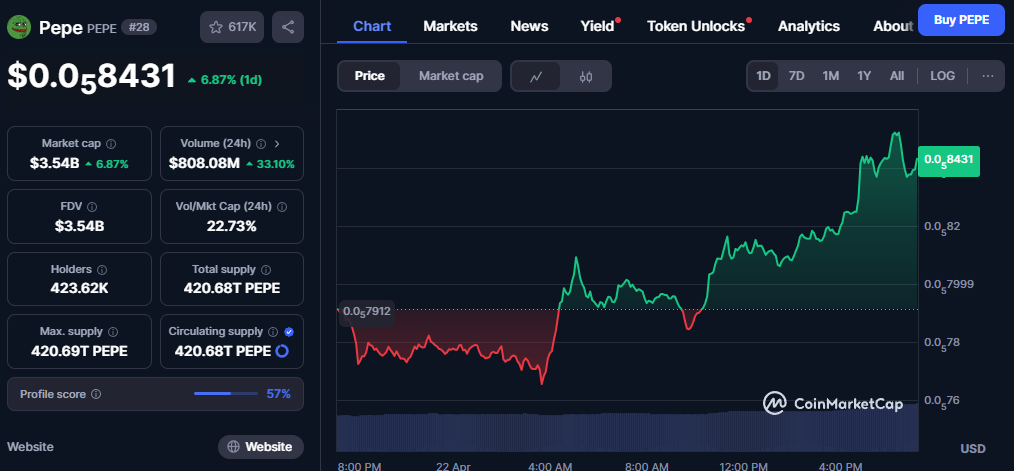Open the Markets tab
The height and width of the screenshot is (471, 1014).
[x=450, y=27]
